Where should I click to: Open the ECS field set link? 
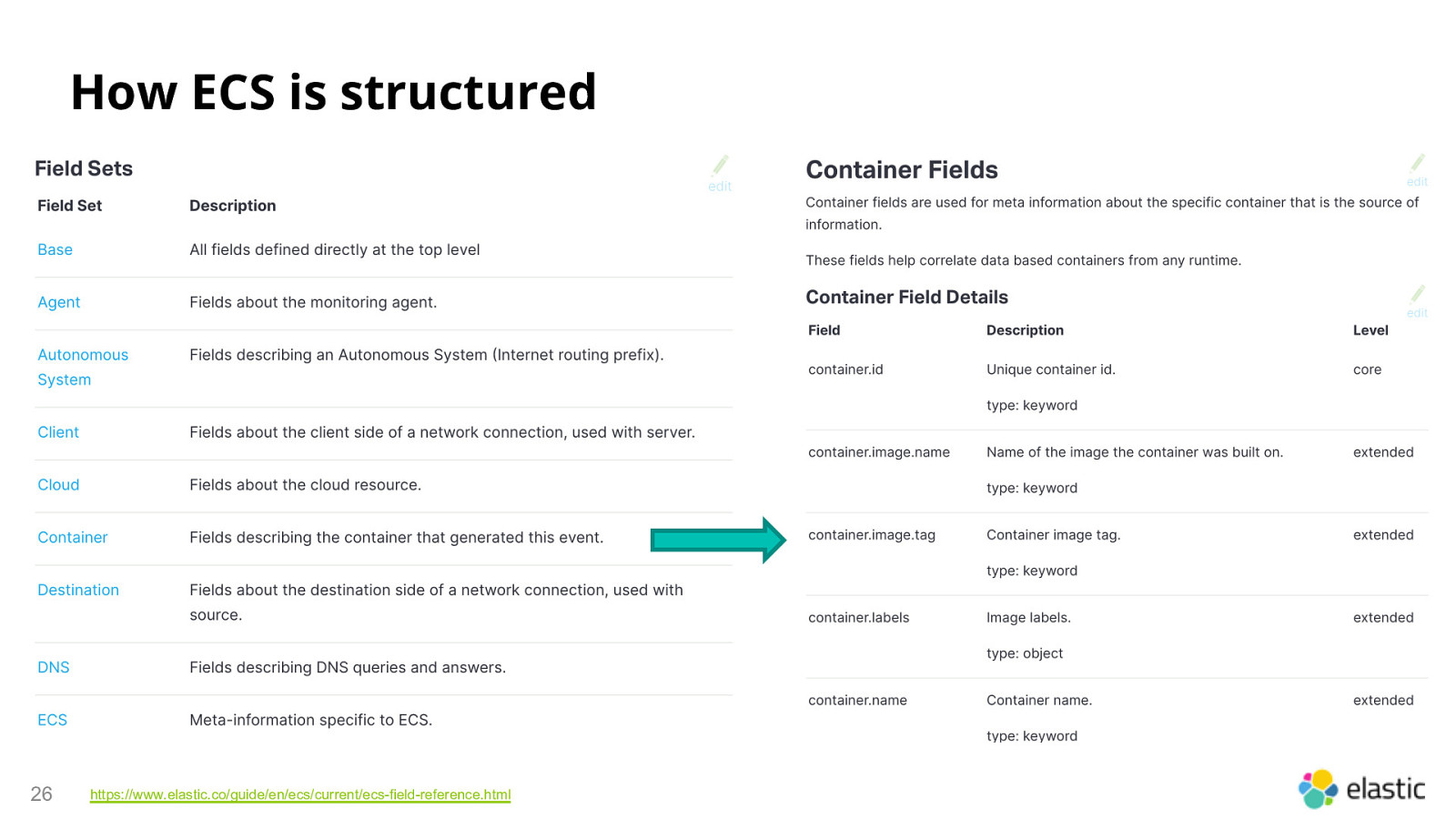tap(52, 720)
